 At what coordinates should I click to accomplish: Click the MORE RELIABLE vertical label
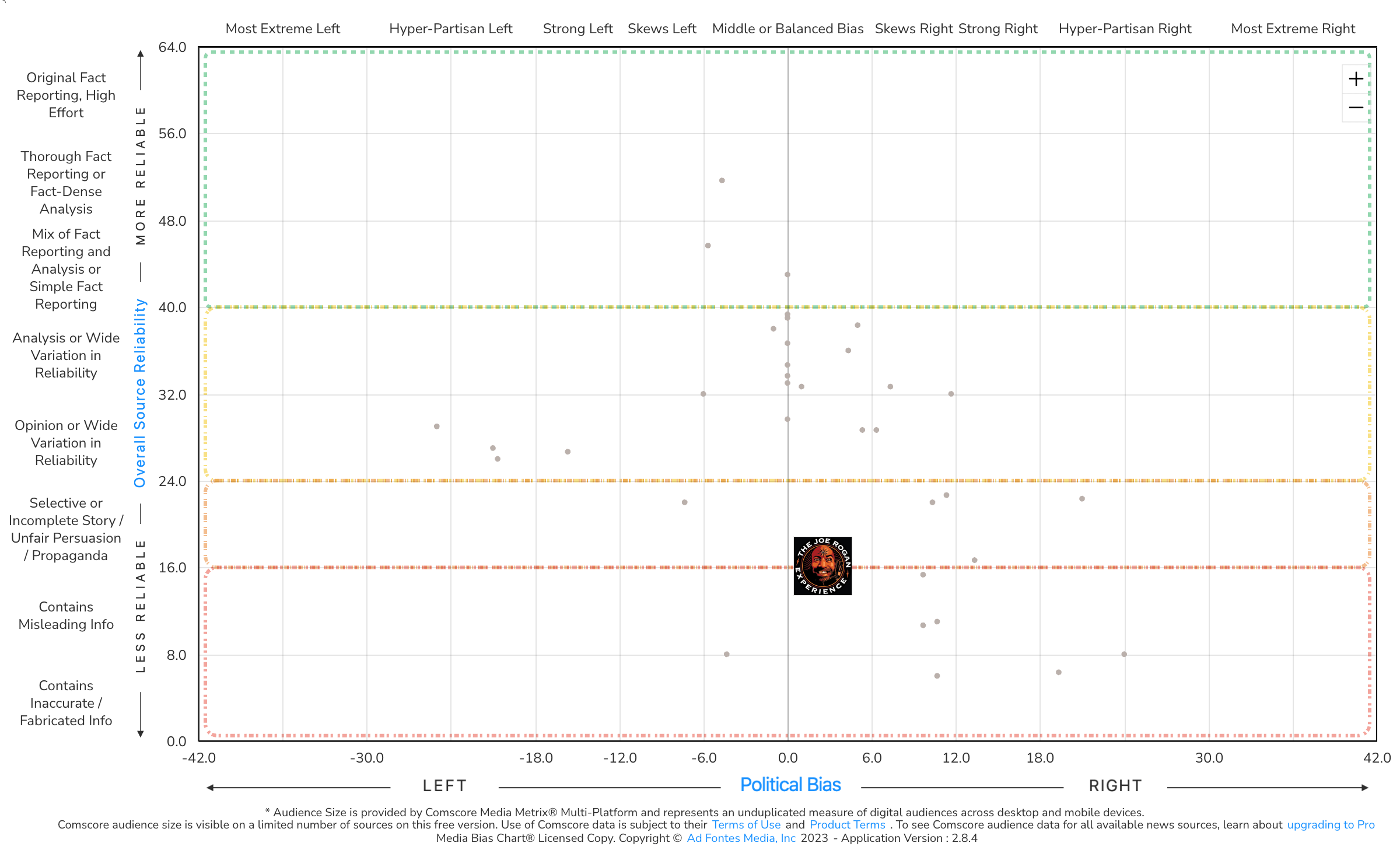click(x=140, y=176)
